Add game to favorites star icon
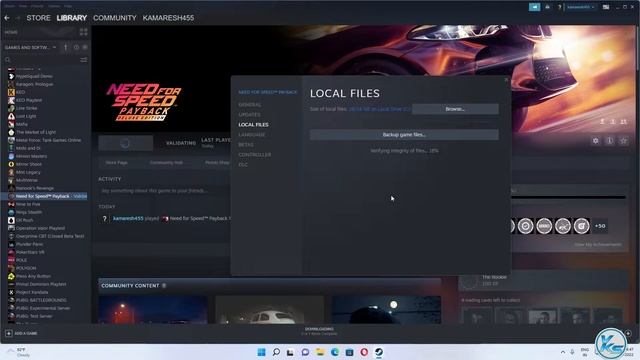Image resolution: width=640 pixels, height=360 pixels. point(623,140)
